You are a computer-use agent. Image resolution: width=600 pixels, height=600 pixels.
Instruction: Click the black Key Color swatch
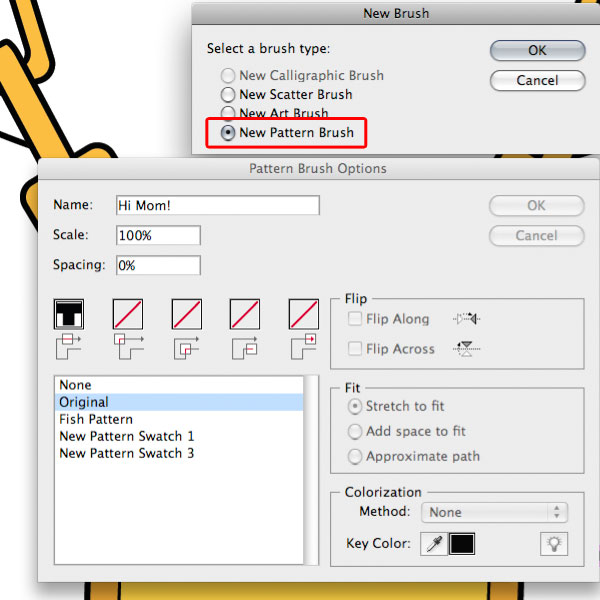pyautogui.click(x=462, y=544)
